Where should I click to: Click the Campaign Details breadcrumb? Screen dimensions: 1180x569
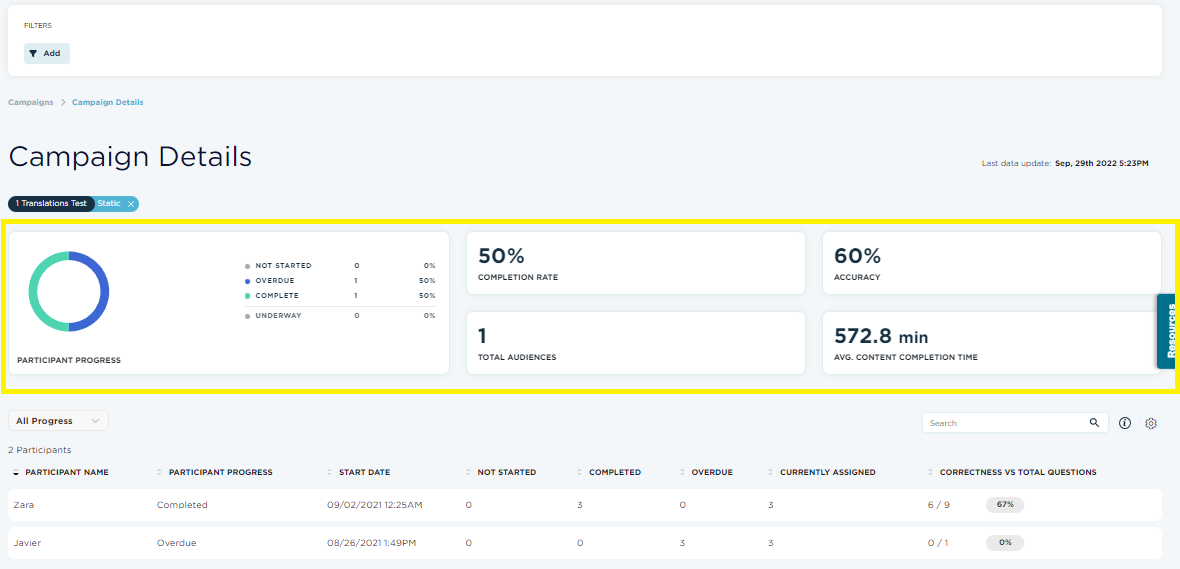[108, 102]
